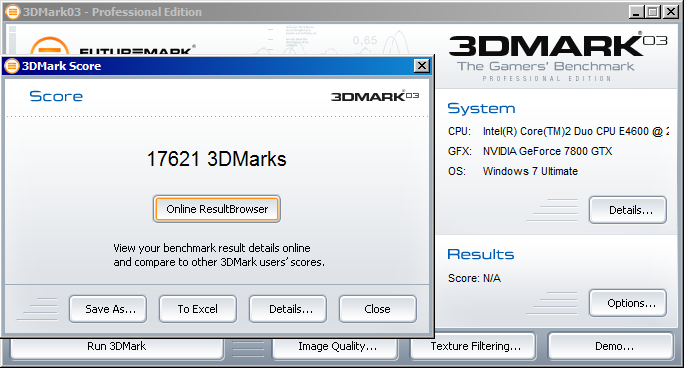Click the 3DMark Score dialog title icon
The height and width of the screenshot is (368, 684).
pyautogui.click(x=12, y=66)
